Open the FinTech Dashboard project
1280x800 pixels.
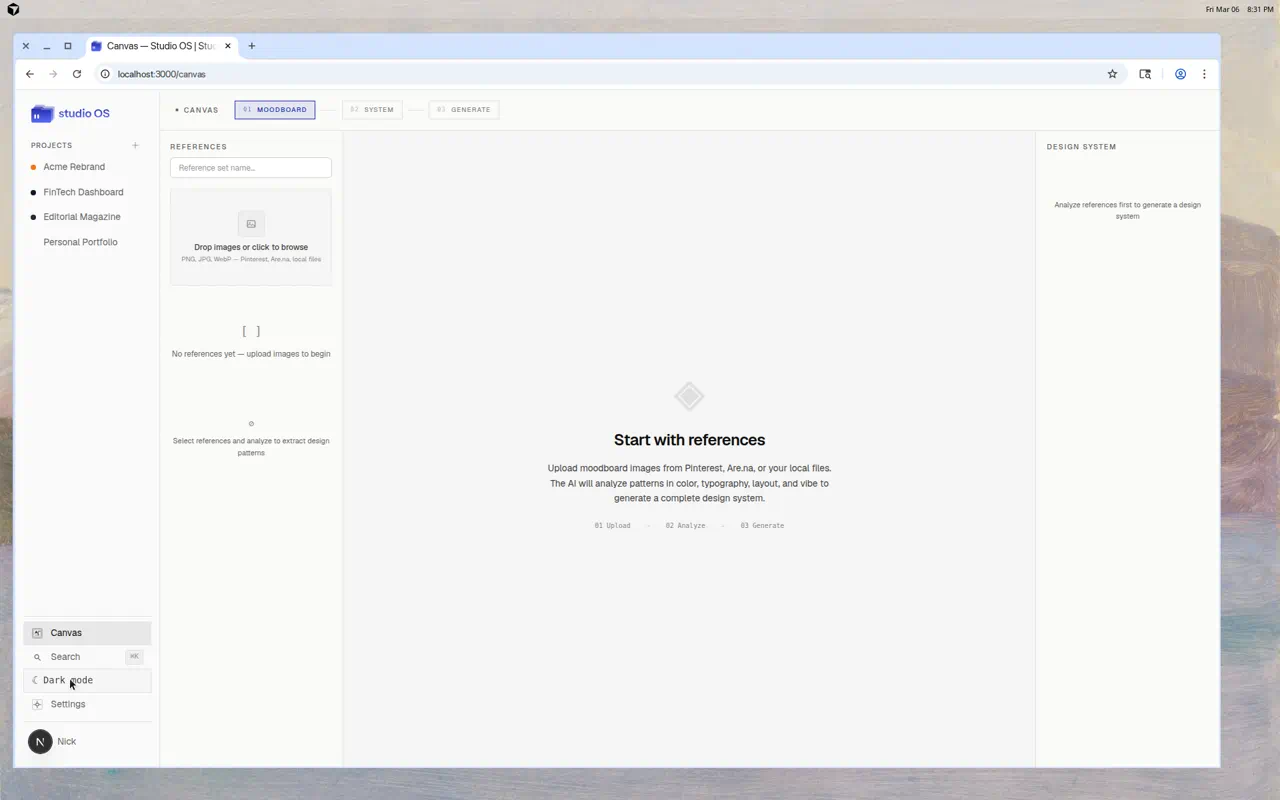pyautogui.click(x=83, y=192)
